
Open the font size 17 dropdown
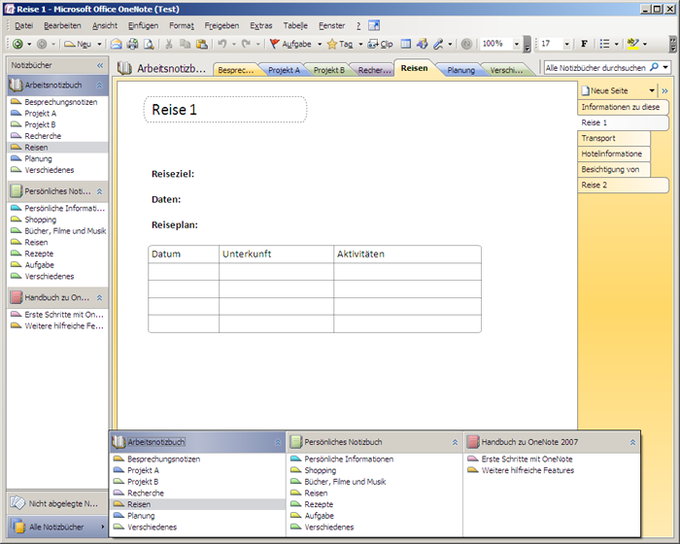[x=566, y=44]
